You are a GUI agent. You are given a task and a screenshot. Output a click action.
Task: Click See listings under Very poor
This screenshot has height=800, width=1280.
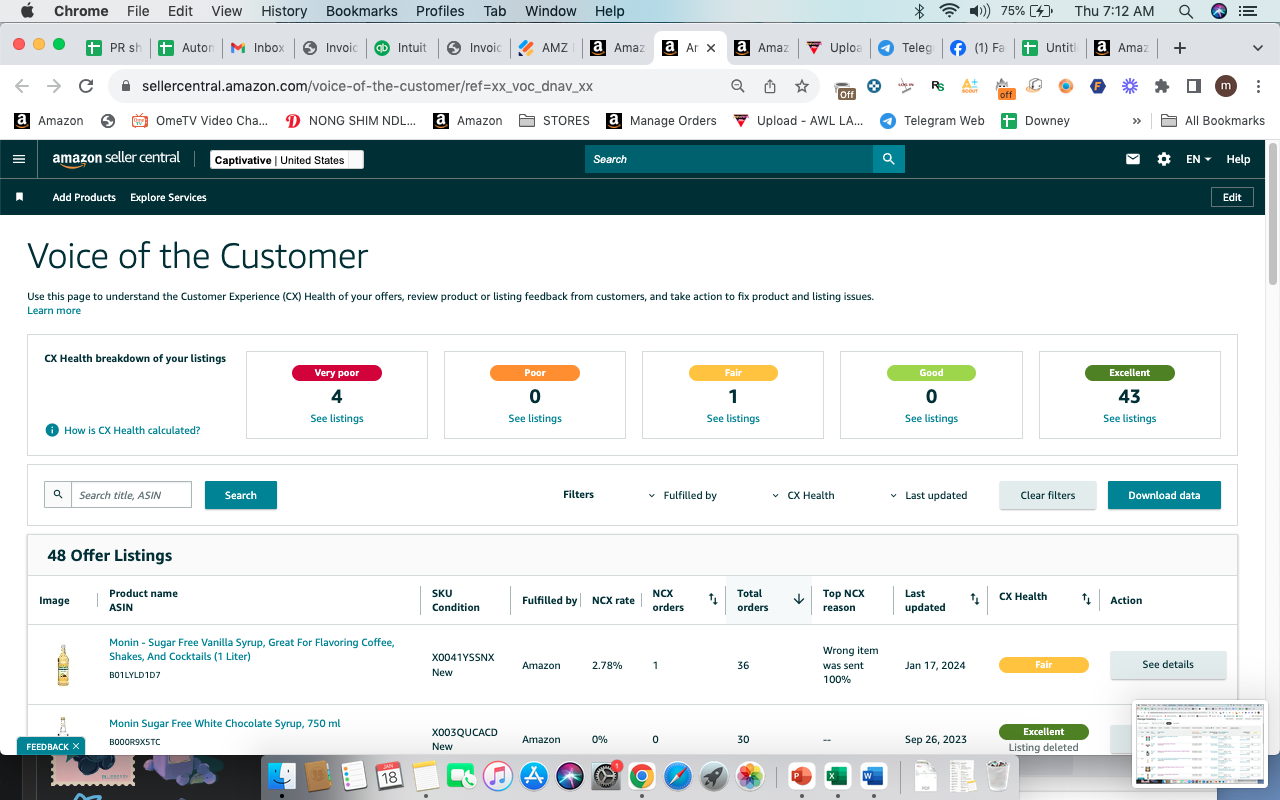click(x=337, y=419)
